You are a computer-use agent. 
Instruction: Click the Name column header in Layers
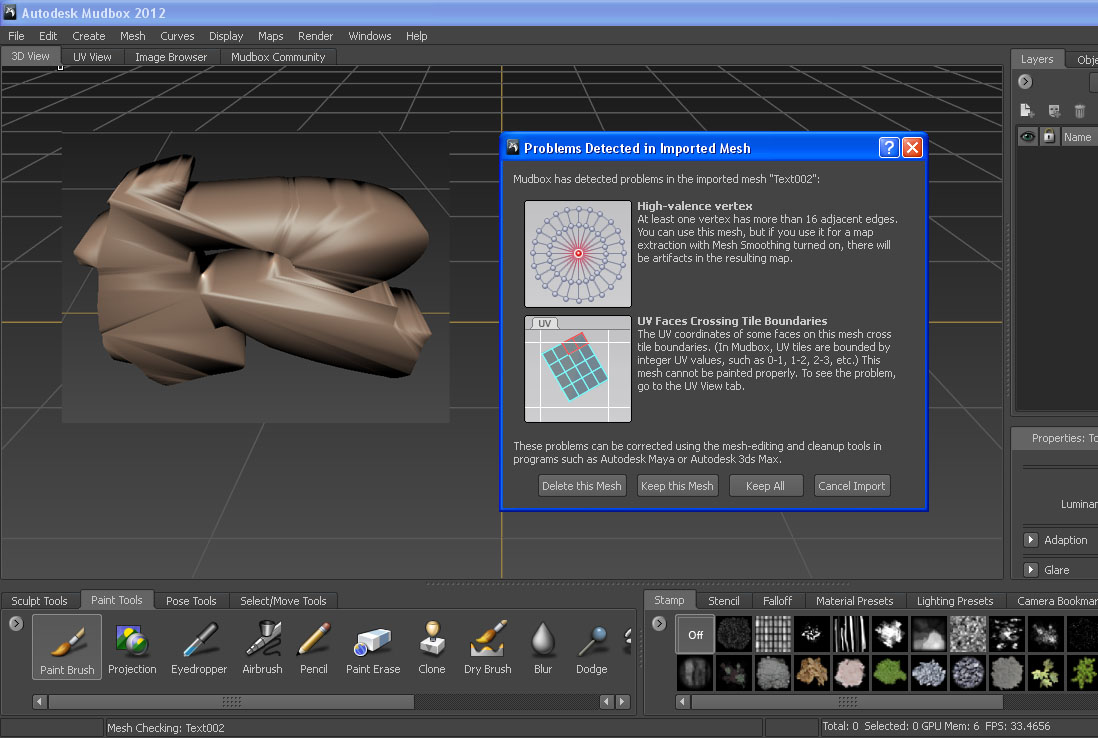pyautogui.click(x=1078, y=137)
